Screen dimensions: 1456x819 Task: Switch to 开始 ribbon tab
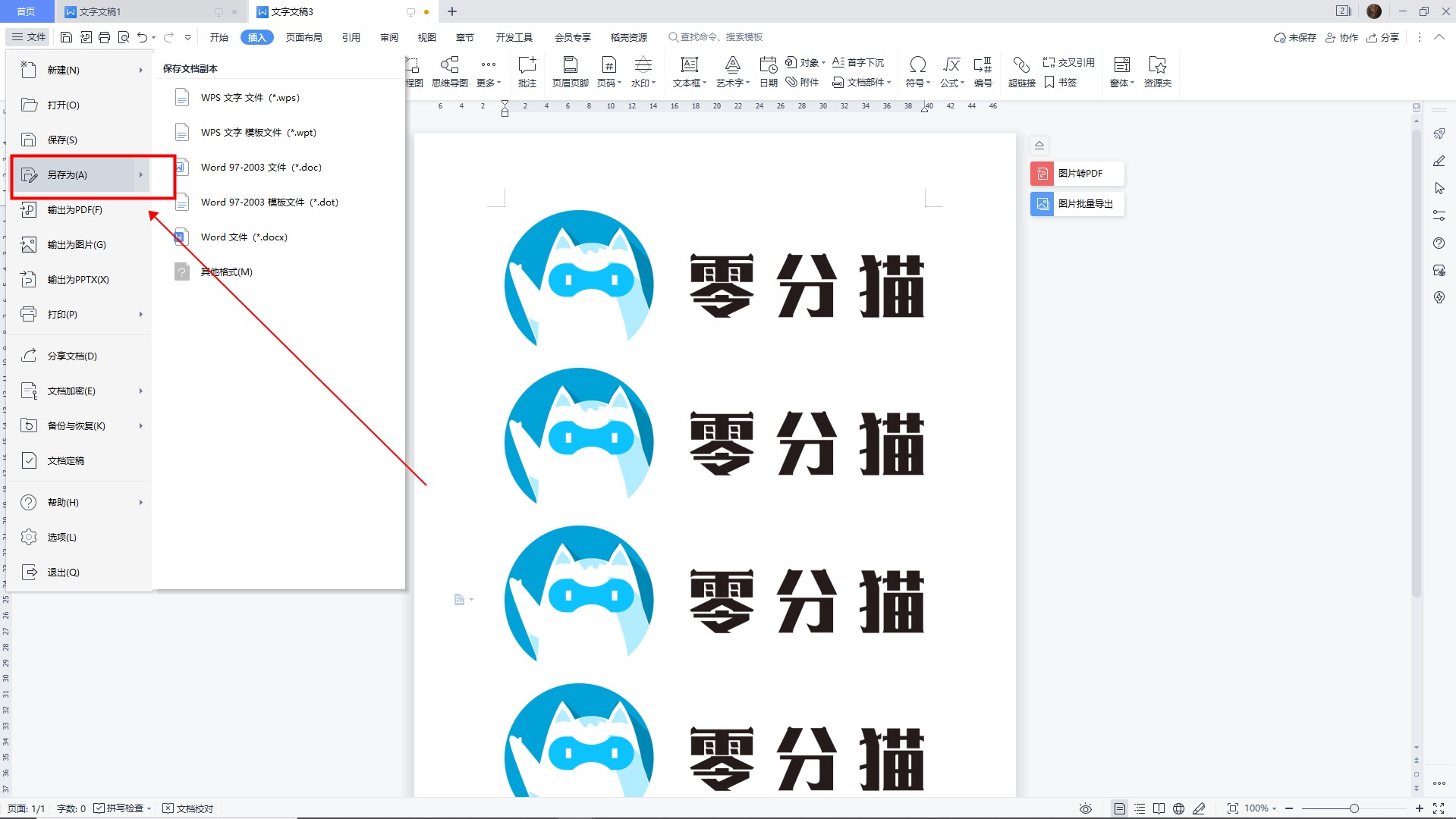pos(219,37)
